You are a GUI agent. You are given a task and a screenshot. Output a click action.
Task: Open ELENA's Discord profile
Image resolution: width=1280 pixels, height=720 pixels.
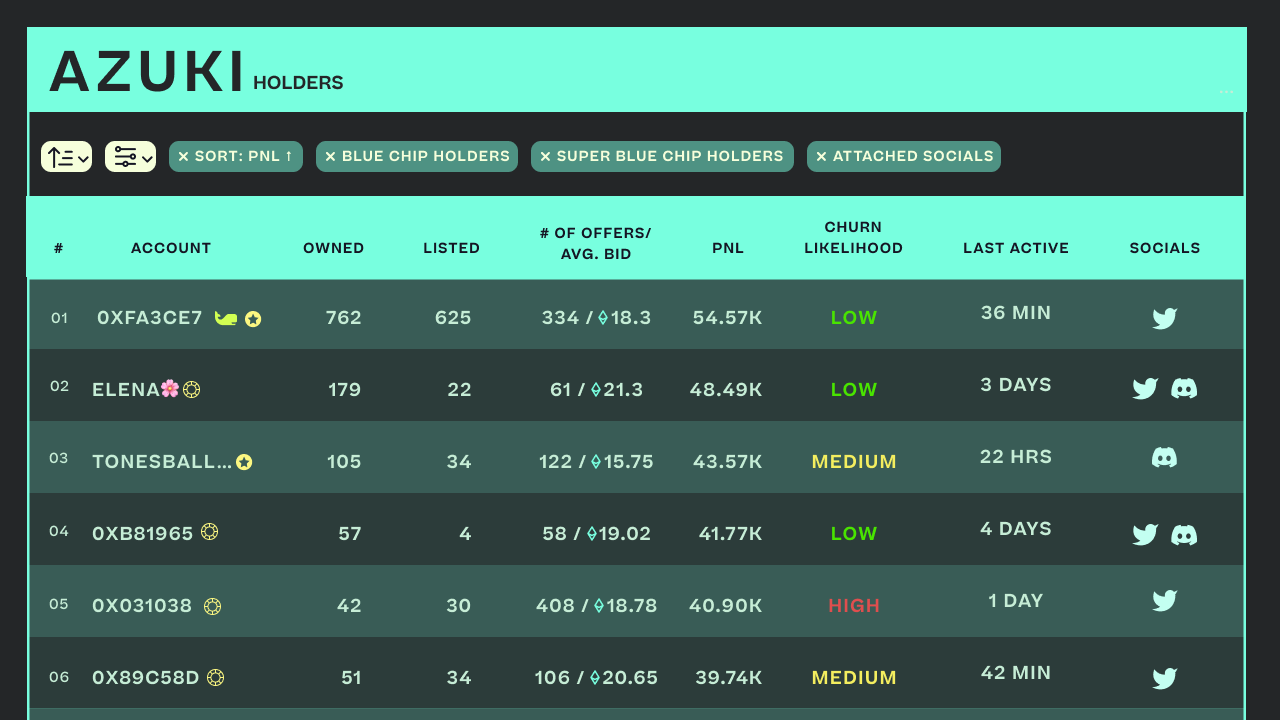click(1184, 388)
